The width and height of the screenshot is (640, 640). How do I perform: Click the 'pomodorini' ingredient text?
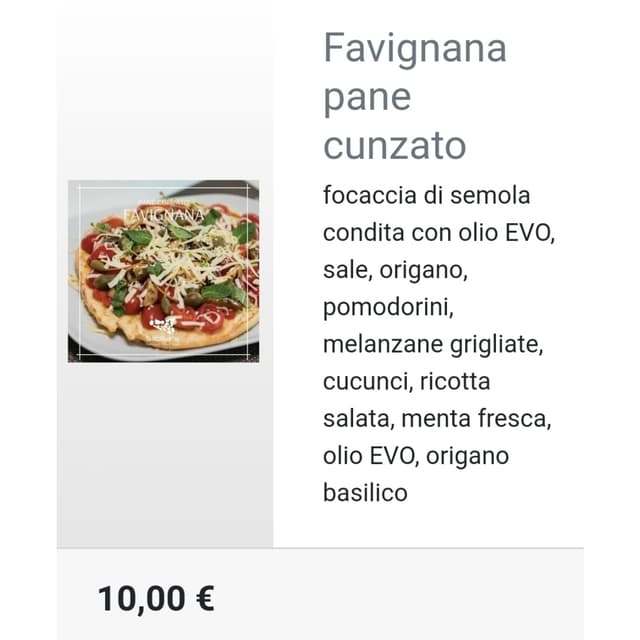pos(388,307)
